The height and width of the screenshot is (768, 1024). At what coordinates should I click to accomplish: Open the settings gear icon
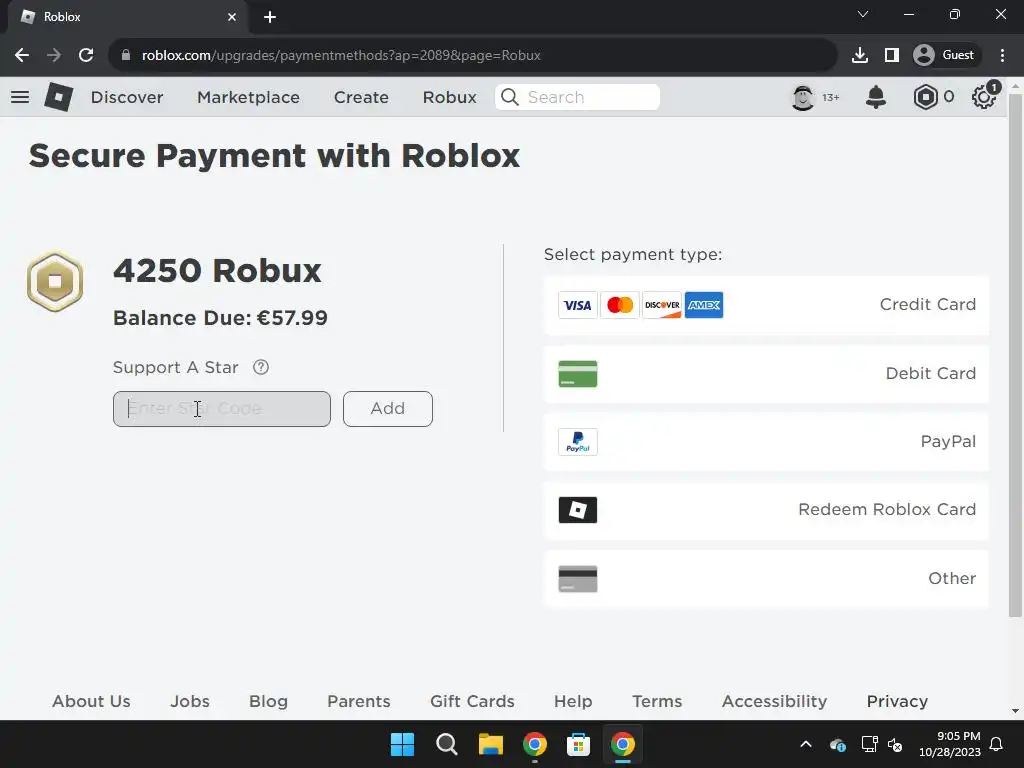coord(984,97)
